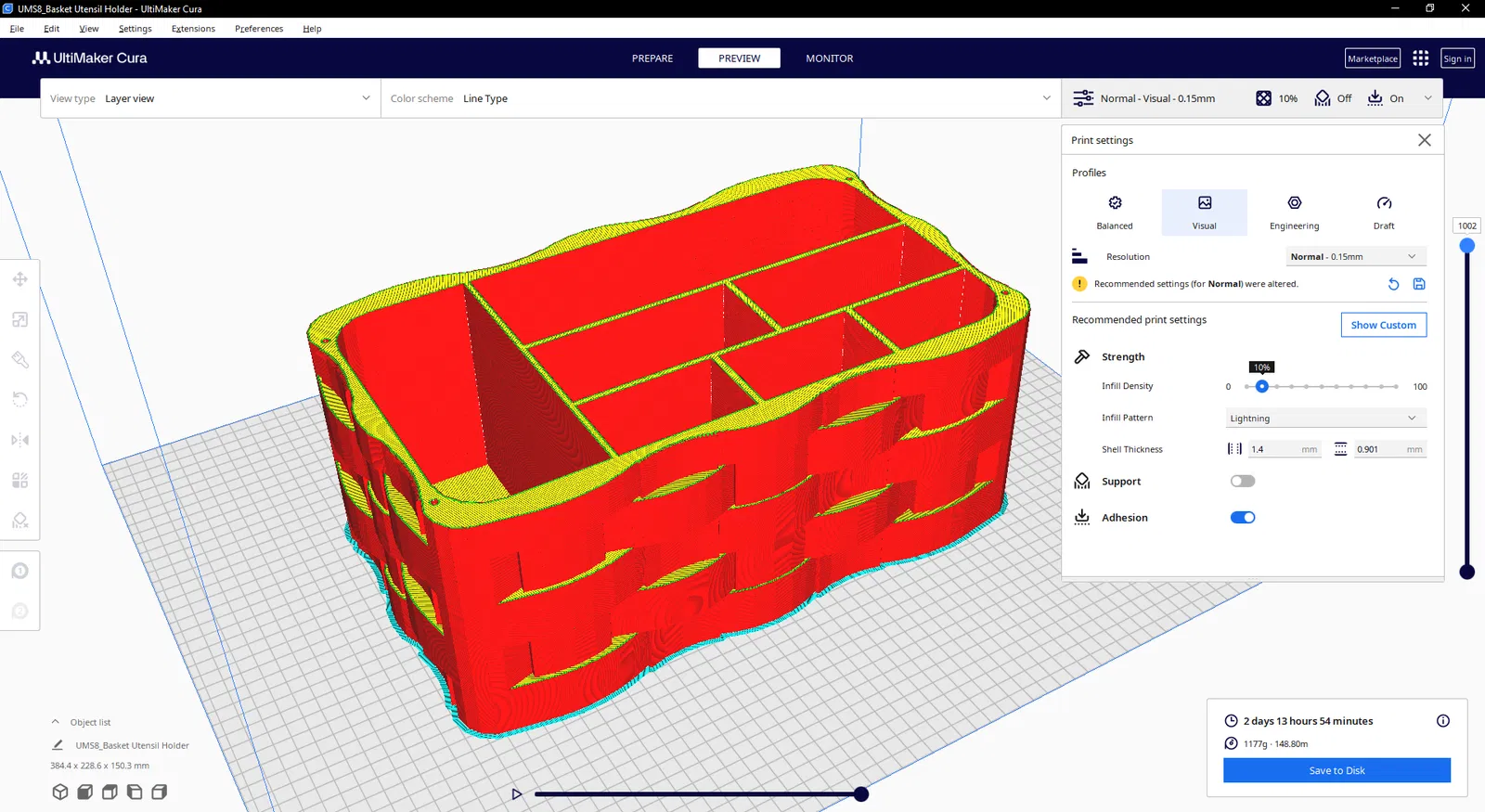
Task: Switch camera to Left view
Action: point(135,792)
